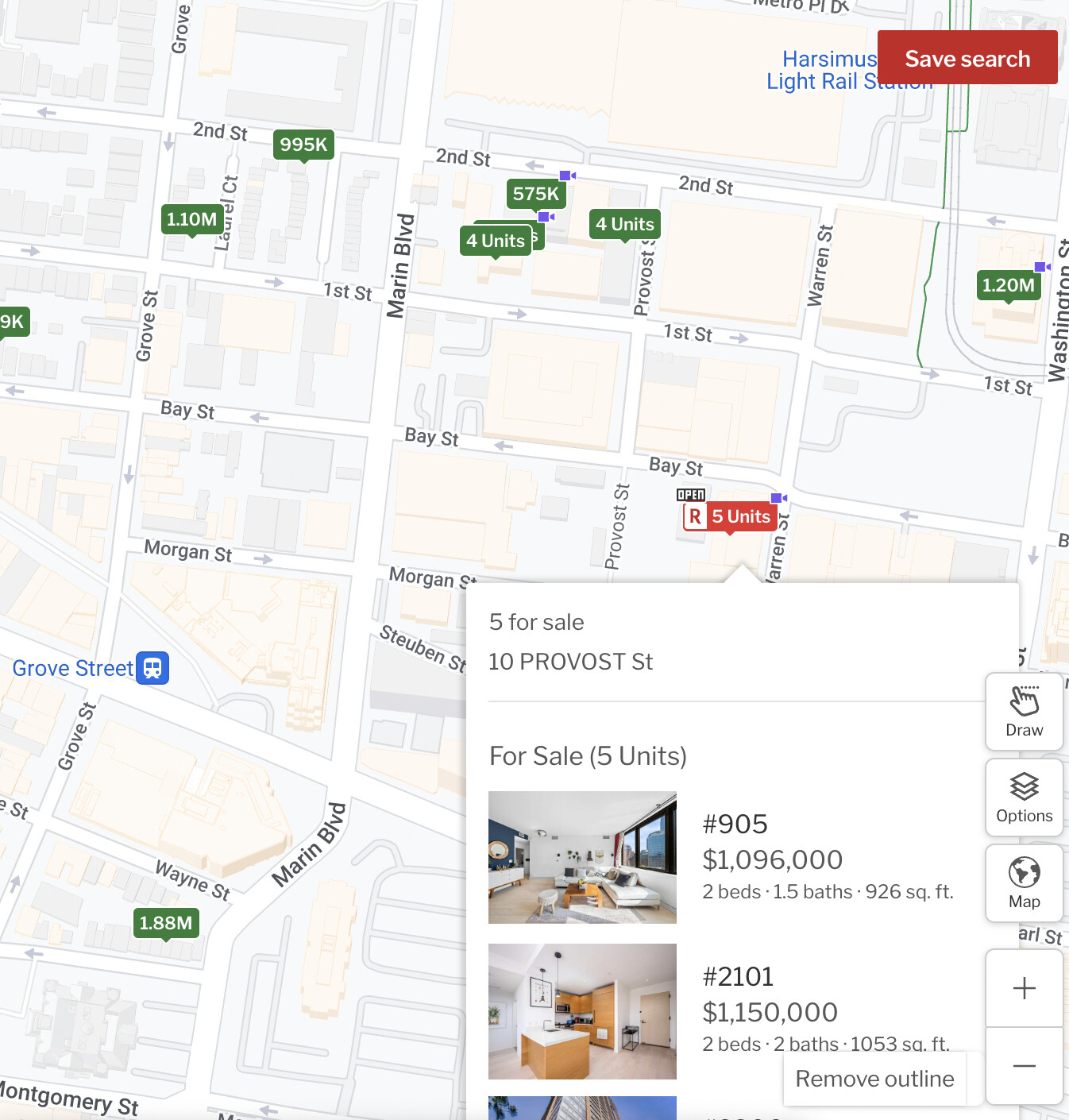Click the Save search button
Viewport: 1069px width, 1120px height.
point(967,58)
